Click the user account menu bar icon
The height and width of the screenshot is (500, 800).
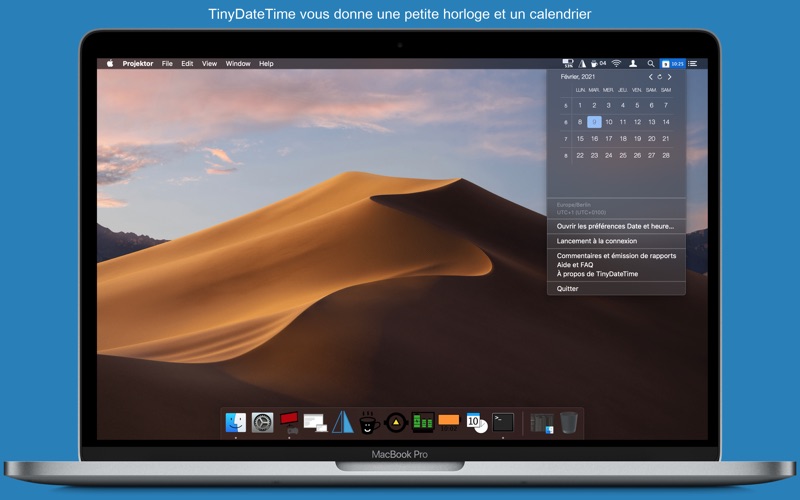633,63
